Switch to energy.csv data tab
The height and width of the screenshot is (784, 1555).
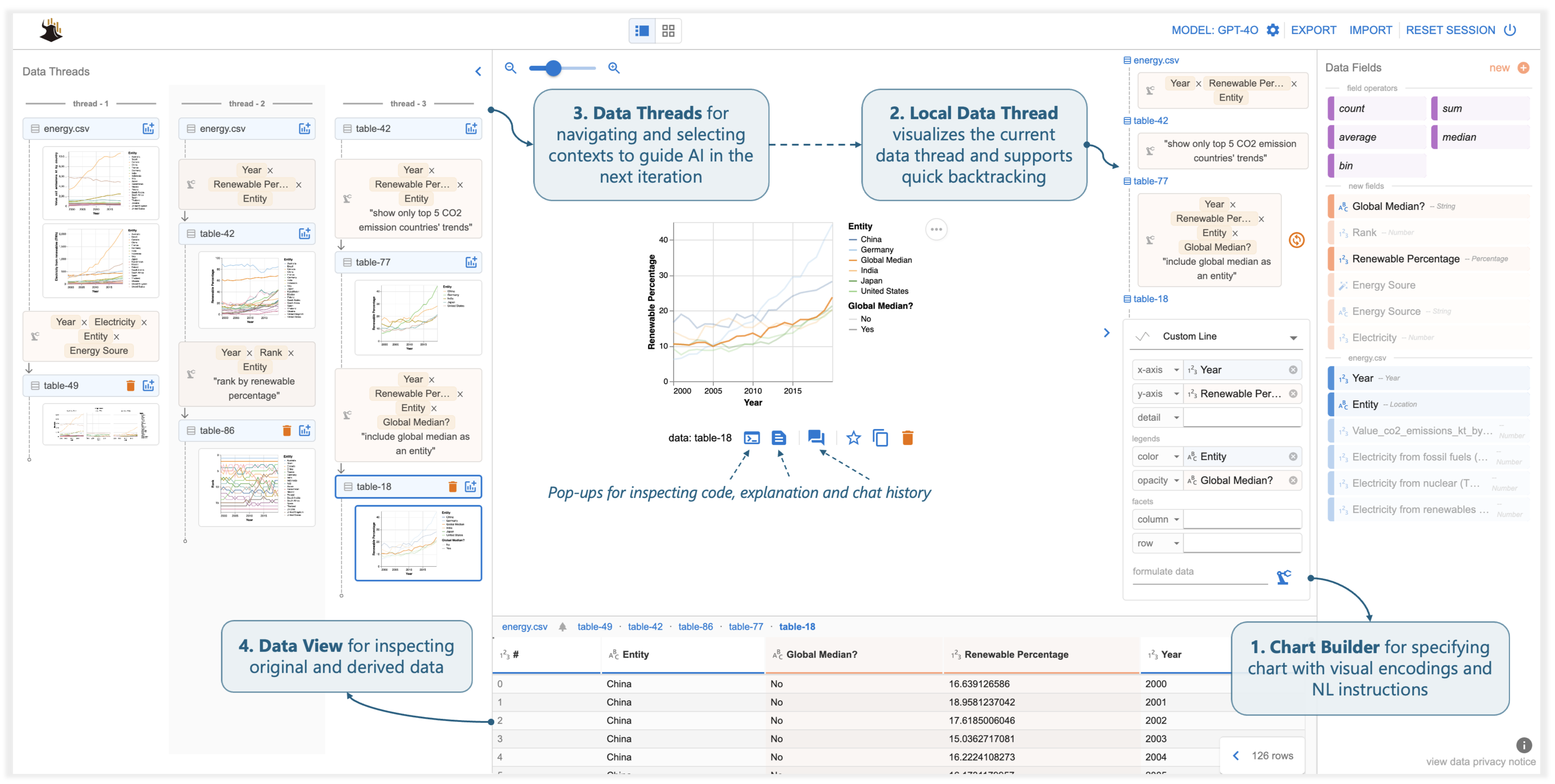coord(524,627)
